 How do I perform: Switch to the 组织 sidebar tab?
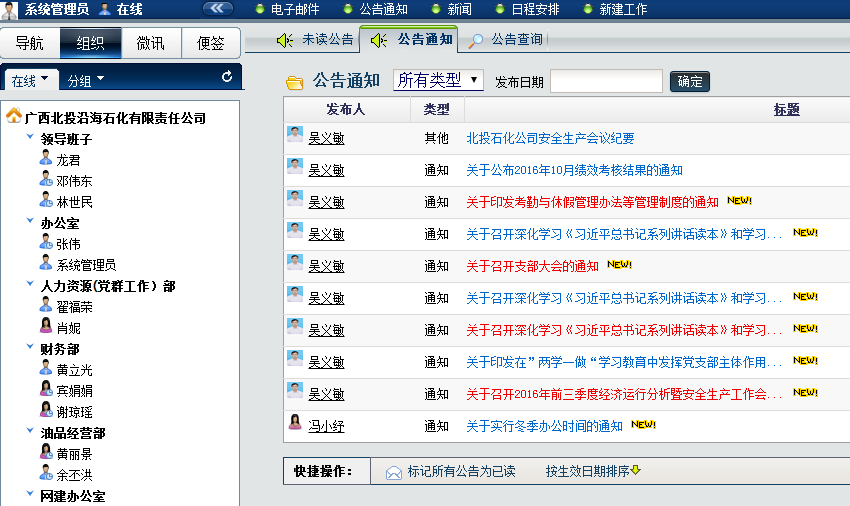coord(90,43)
